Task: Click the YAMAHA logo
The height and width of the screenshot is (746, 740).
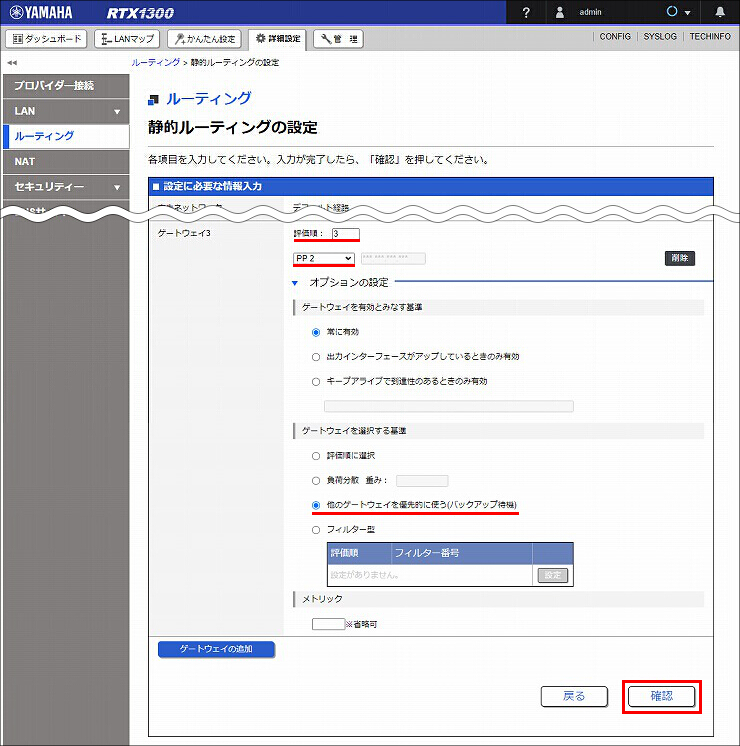Action: tap(41, 12)
